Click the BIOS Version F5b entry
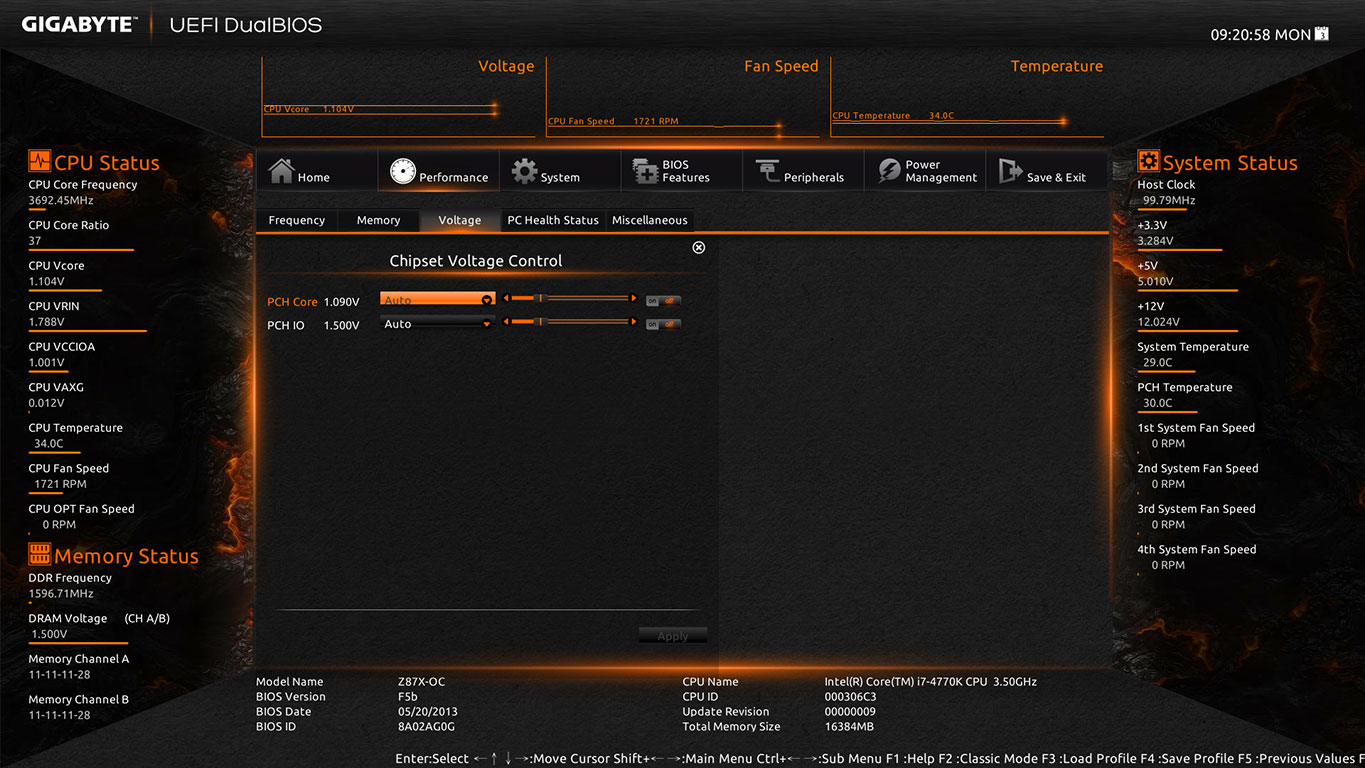 [408, 697]
